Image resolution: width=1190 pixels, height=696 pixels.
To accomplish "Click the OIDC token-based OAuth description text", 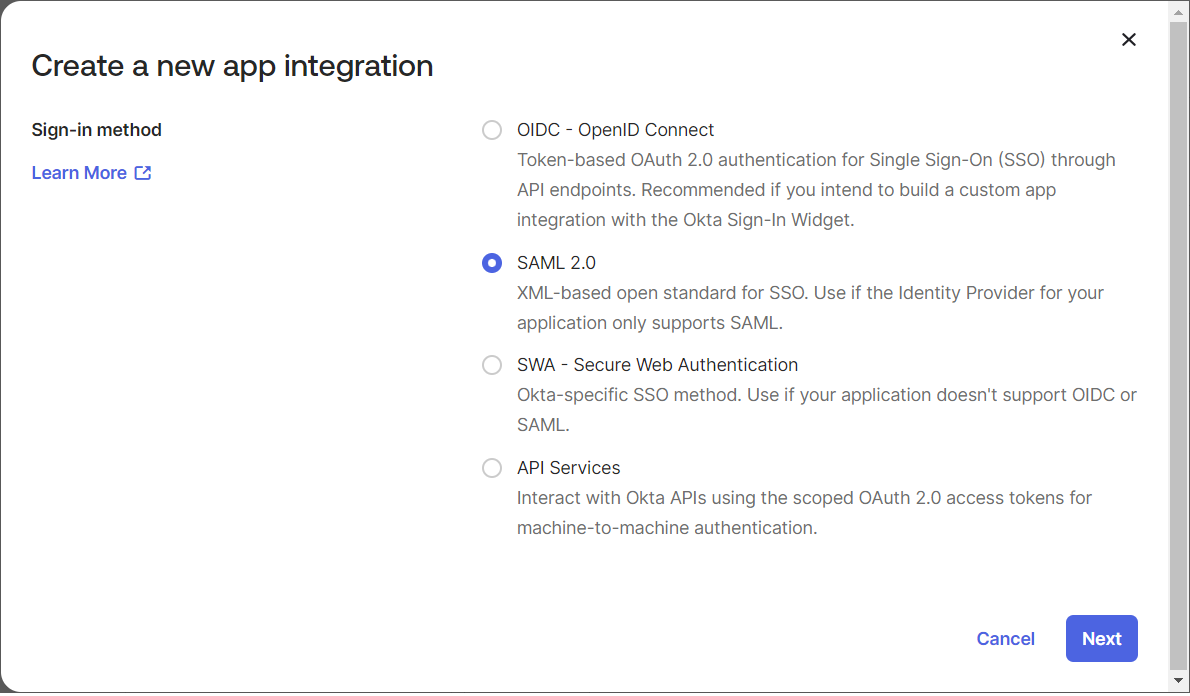I will point(816,189).
